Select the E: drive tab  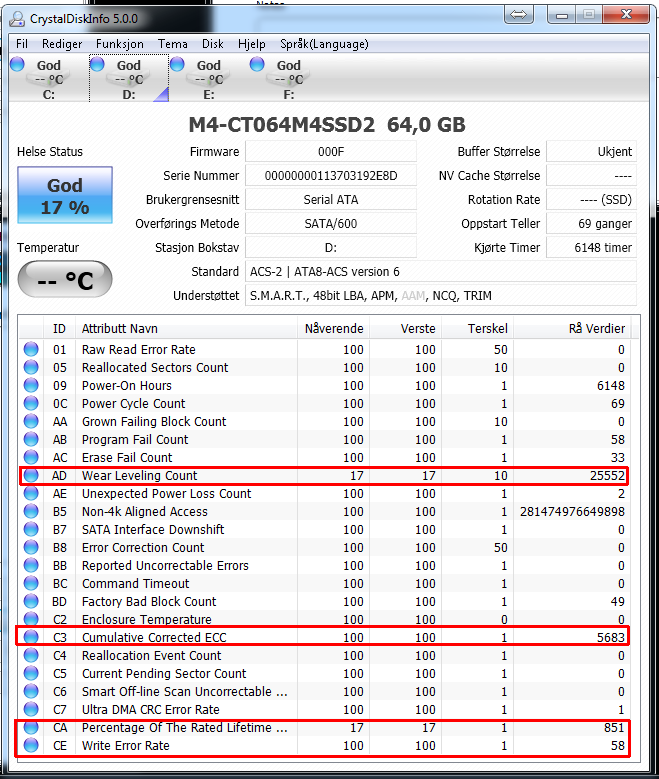[x=209, y=79]
